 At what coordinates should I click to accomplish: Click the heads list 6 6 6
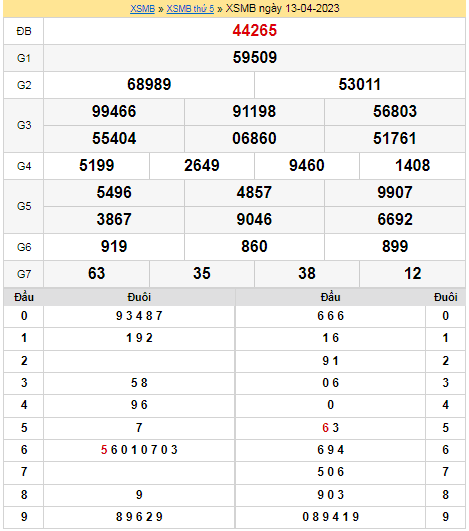[331, 316]
